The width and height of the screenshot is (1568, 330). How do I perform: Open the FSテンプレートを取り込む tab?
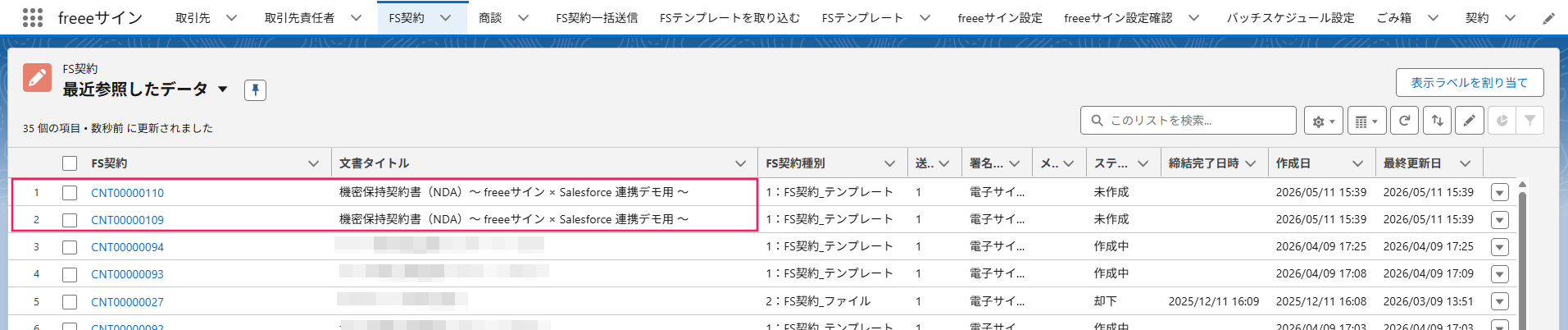pos(729,18)
